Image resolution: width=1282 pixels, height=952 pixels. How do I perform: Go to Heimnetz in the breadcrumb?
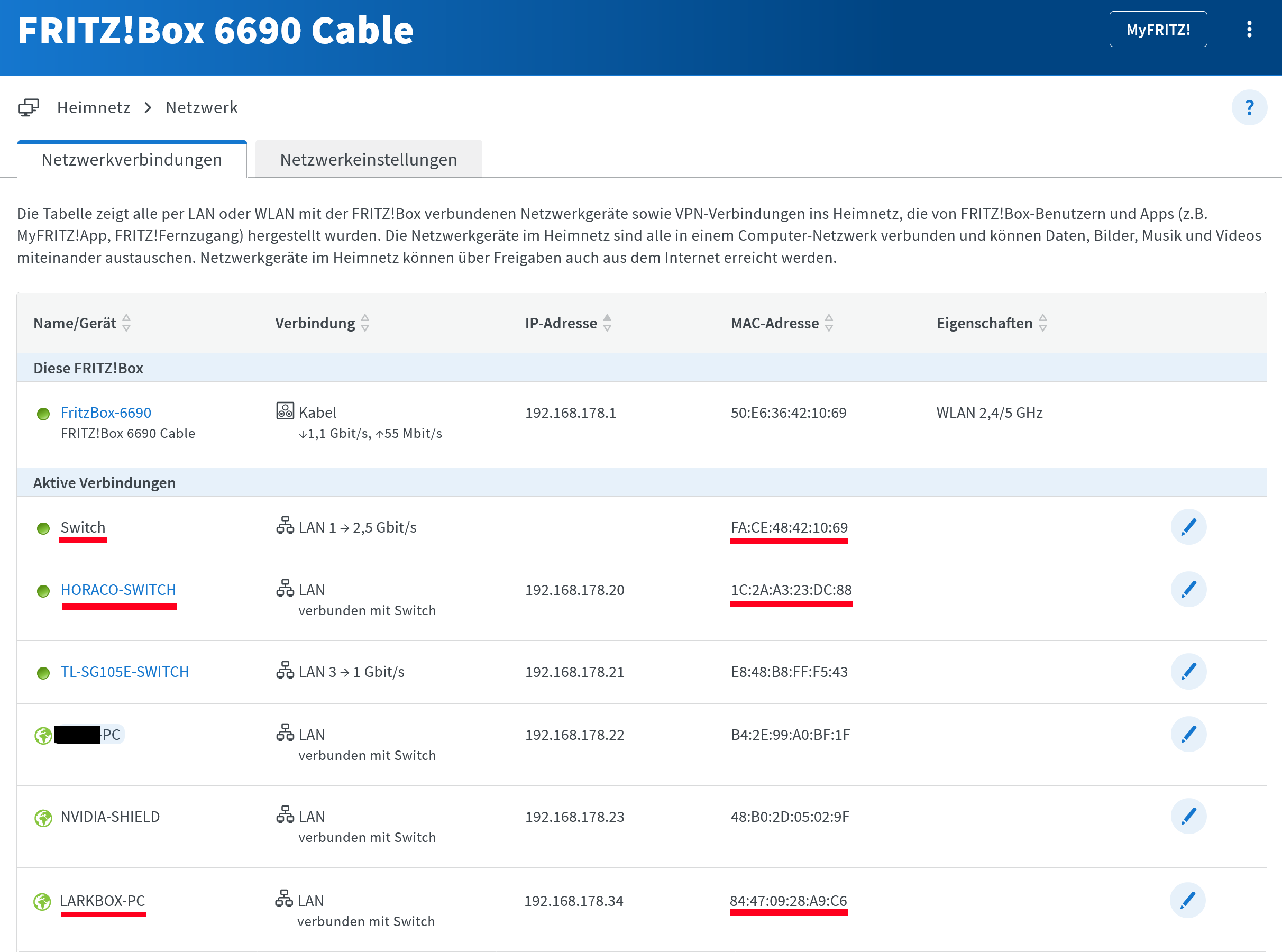94,108
